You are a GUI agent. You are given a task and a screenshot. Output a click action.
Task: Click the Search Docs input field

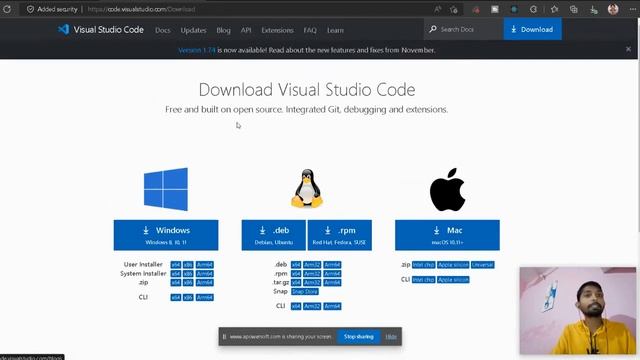463,29
